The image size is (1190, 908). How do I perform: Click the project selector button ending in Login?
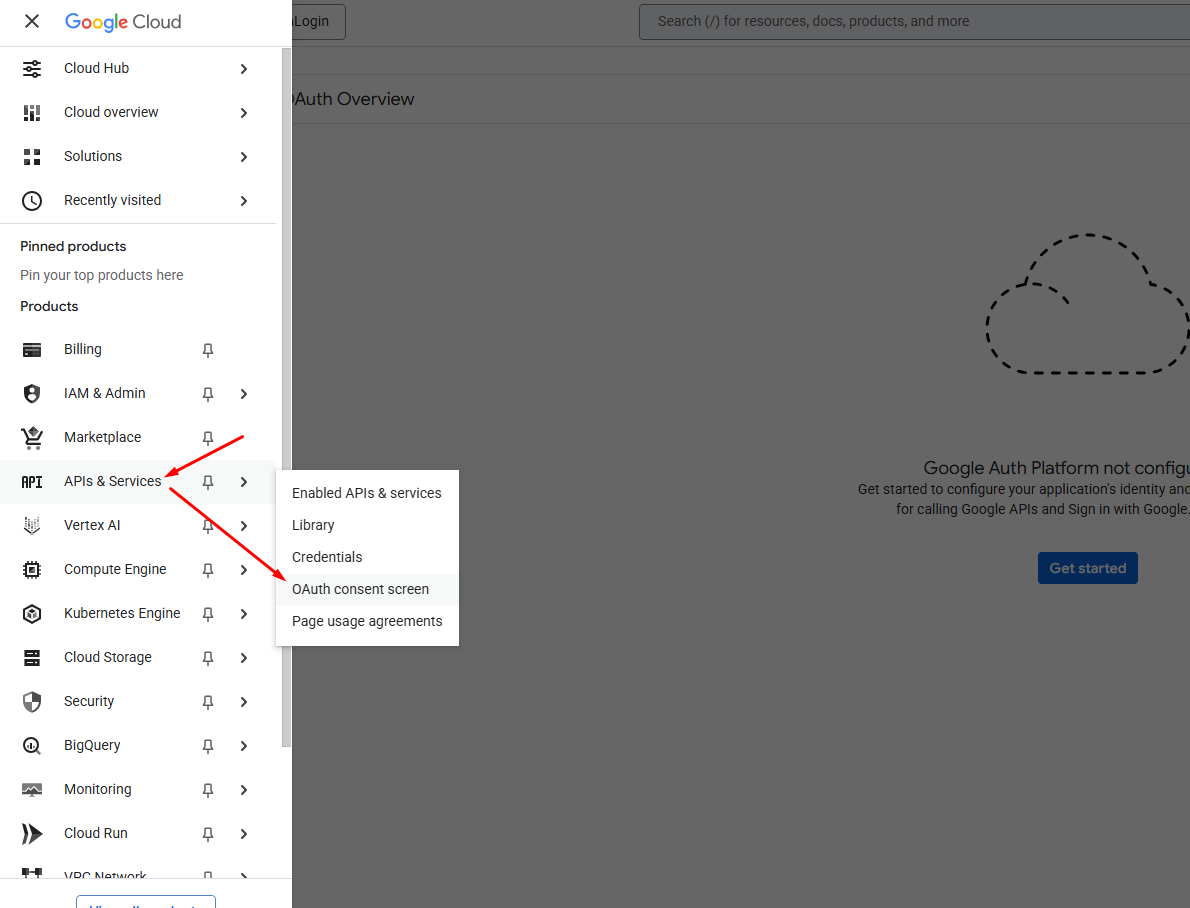319,21
